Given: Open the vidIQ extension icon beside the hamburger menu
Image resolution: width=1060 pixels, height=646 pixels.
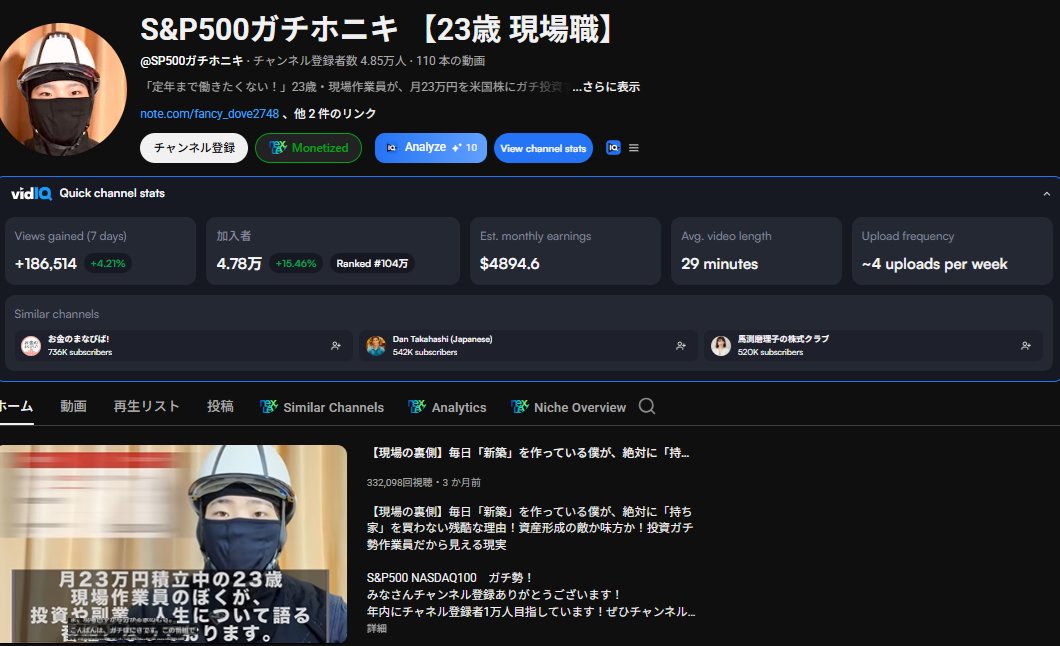Looking at the screenshot, I should (613, 147).
